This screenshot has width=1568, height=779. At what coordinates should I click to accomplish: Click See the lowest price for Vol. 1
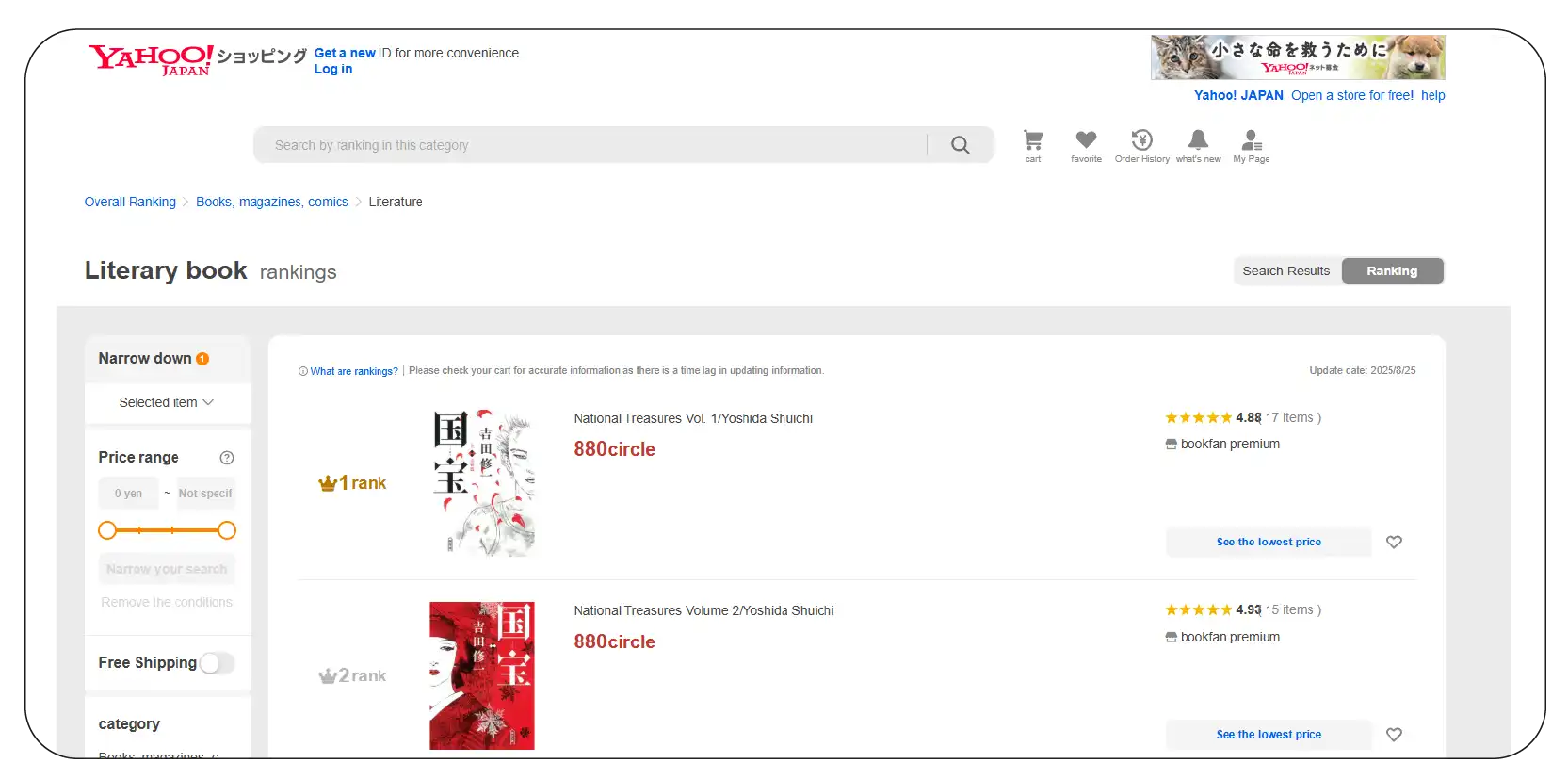pyautogui.click(x=1268, y=542)
